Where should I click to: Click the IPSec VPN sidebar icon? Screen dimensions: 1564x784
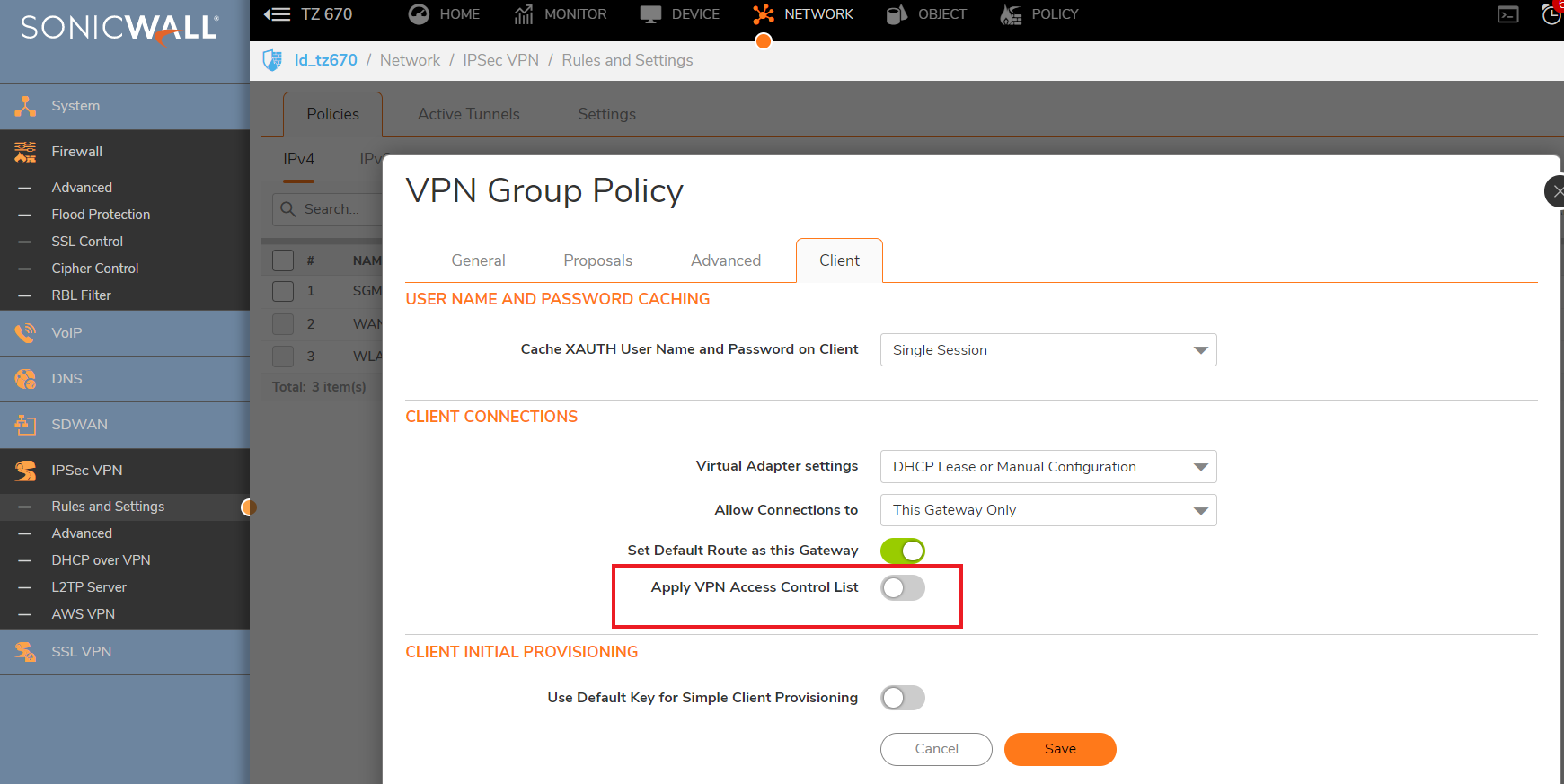click(x=25, y=471)
